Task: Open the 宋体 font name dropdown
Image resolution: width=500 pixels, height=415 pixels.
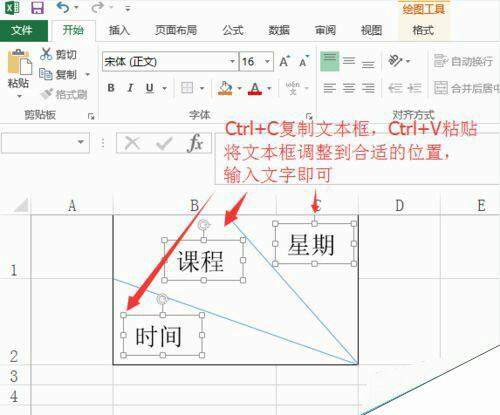Action: (232, 61)
